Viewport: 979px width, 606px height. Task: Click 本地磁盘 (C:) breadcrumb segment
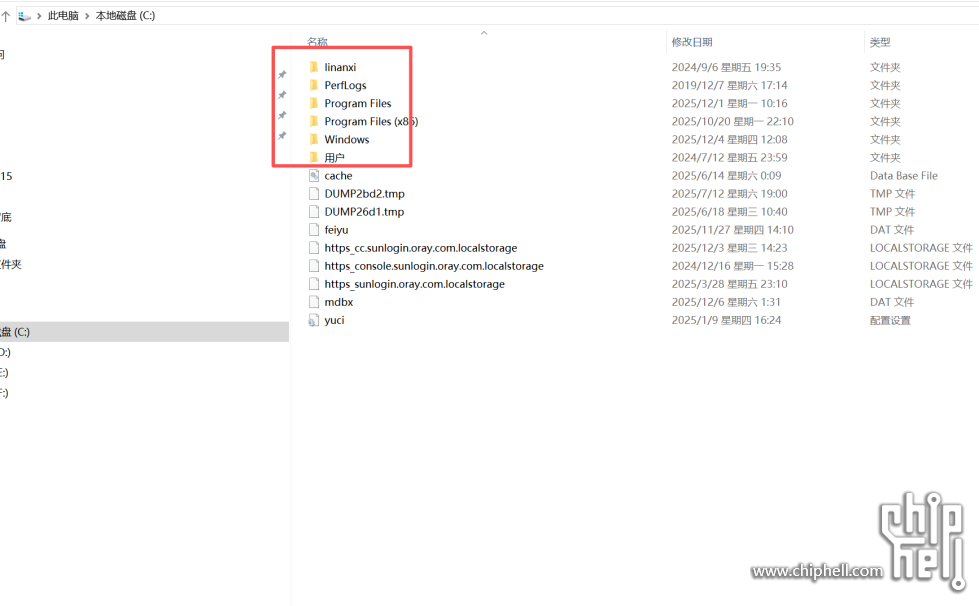[125, 16]
